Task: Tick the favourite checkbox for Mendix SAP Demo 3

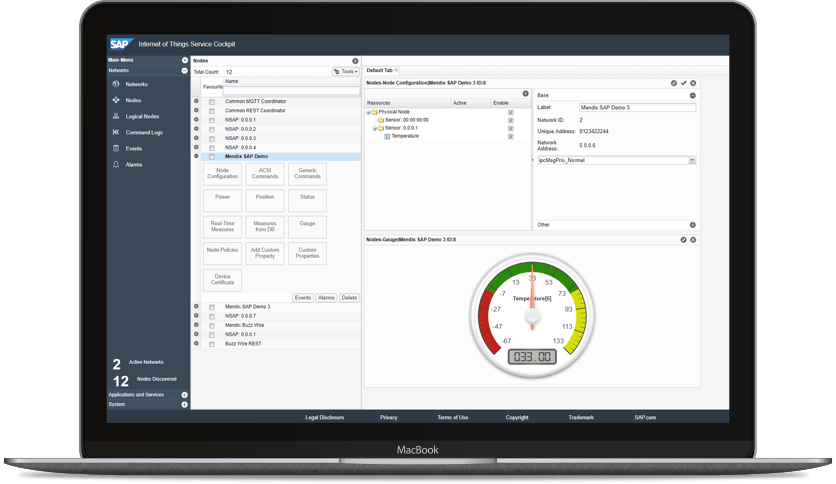Action: tap(212, 307)
